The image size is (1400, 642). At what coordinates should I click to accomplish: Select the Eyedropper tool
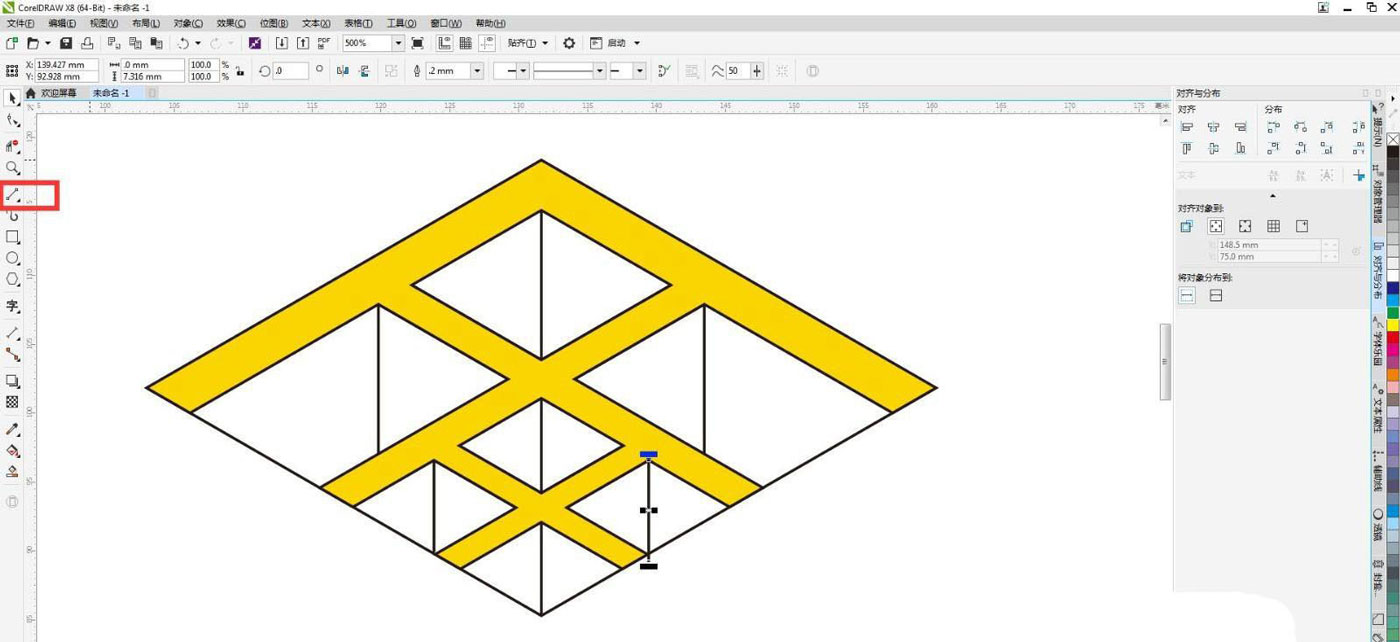[x=12, y=429]
